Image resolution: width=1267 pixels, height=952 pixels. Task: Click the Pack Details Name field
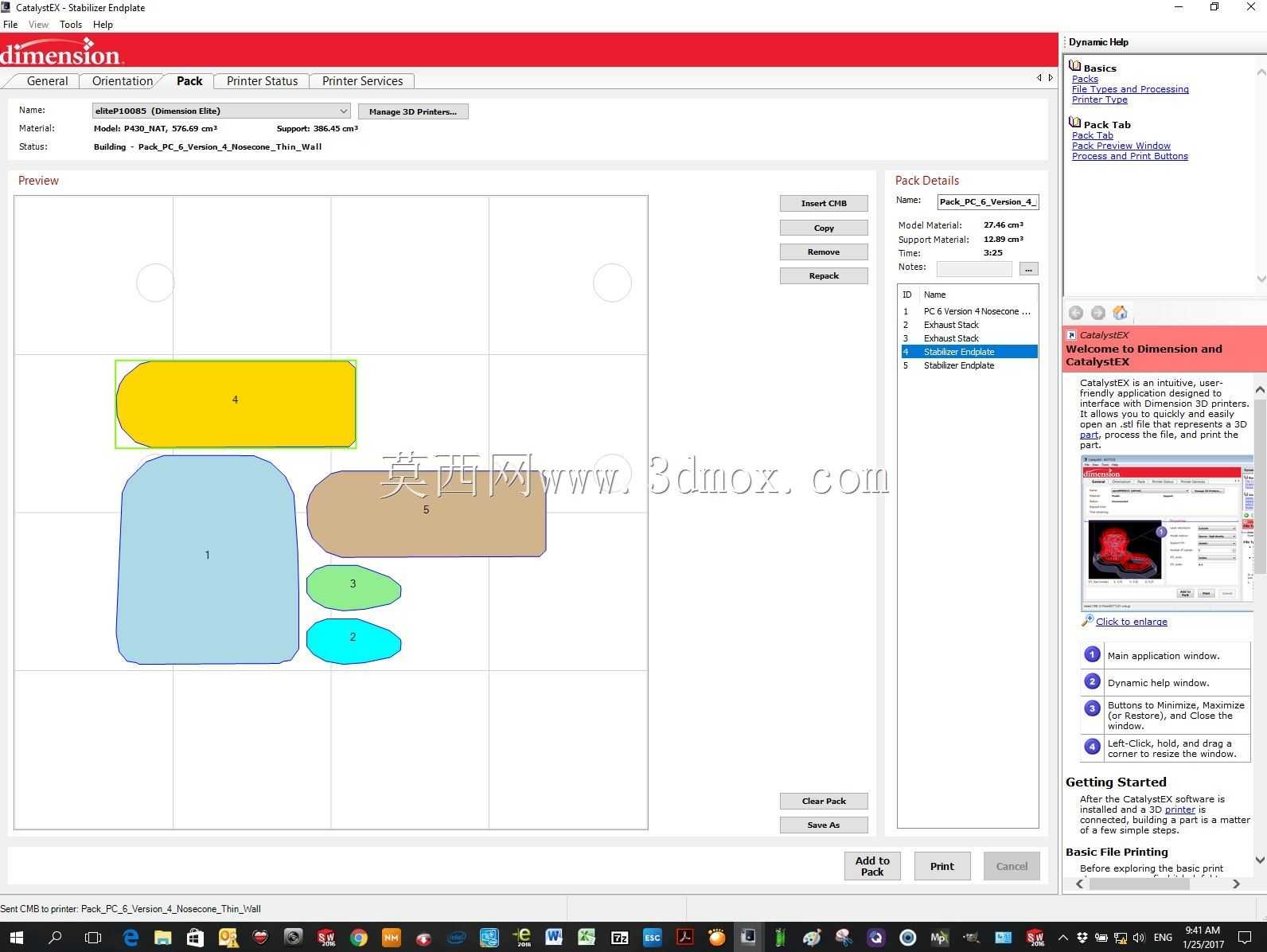coord(988,202)
